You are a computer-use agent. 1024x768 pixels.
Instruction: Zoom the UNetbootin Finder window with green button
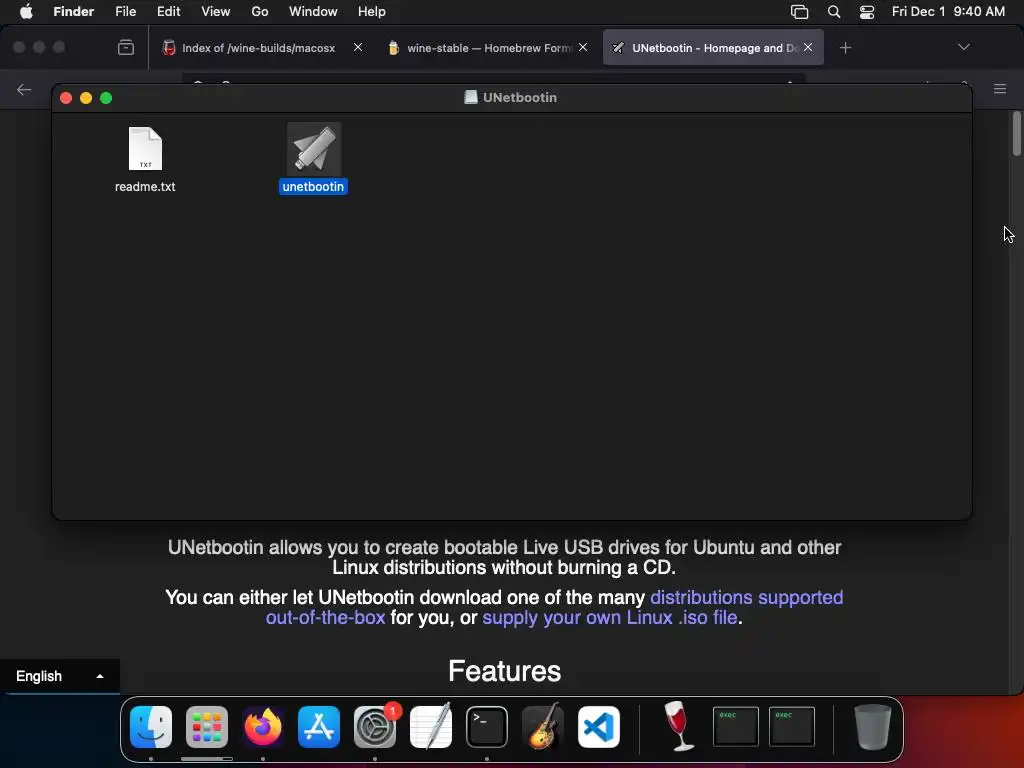[106, 98]
